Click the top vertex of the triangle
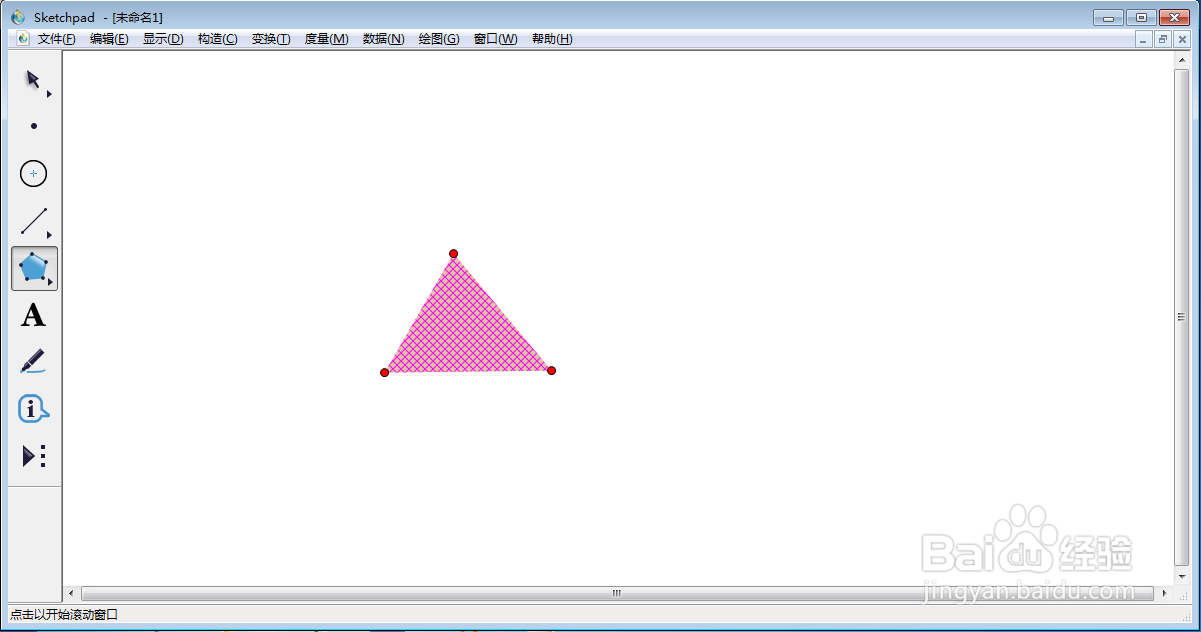 (x=453, y=254)
